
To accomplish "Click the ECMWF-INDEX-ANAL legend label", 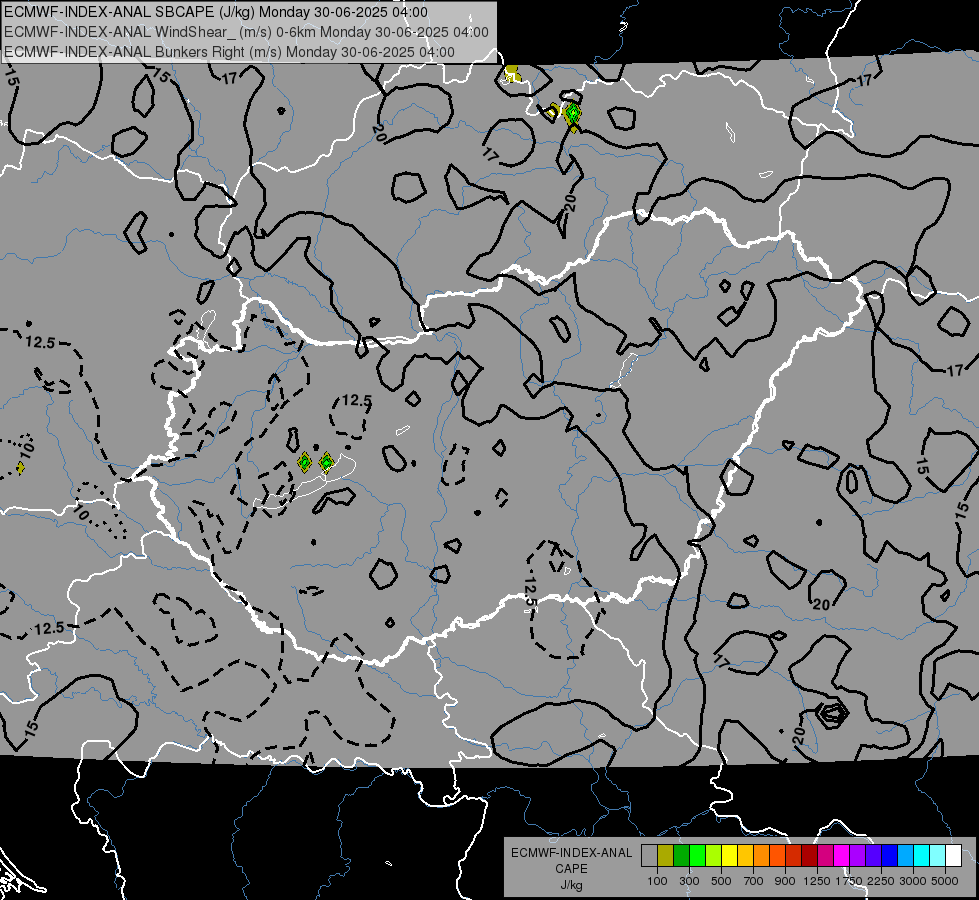I will [571, 853].
